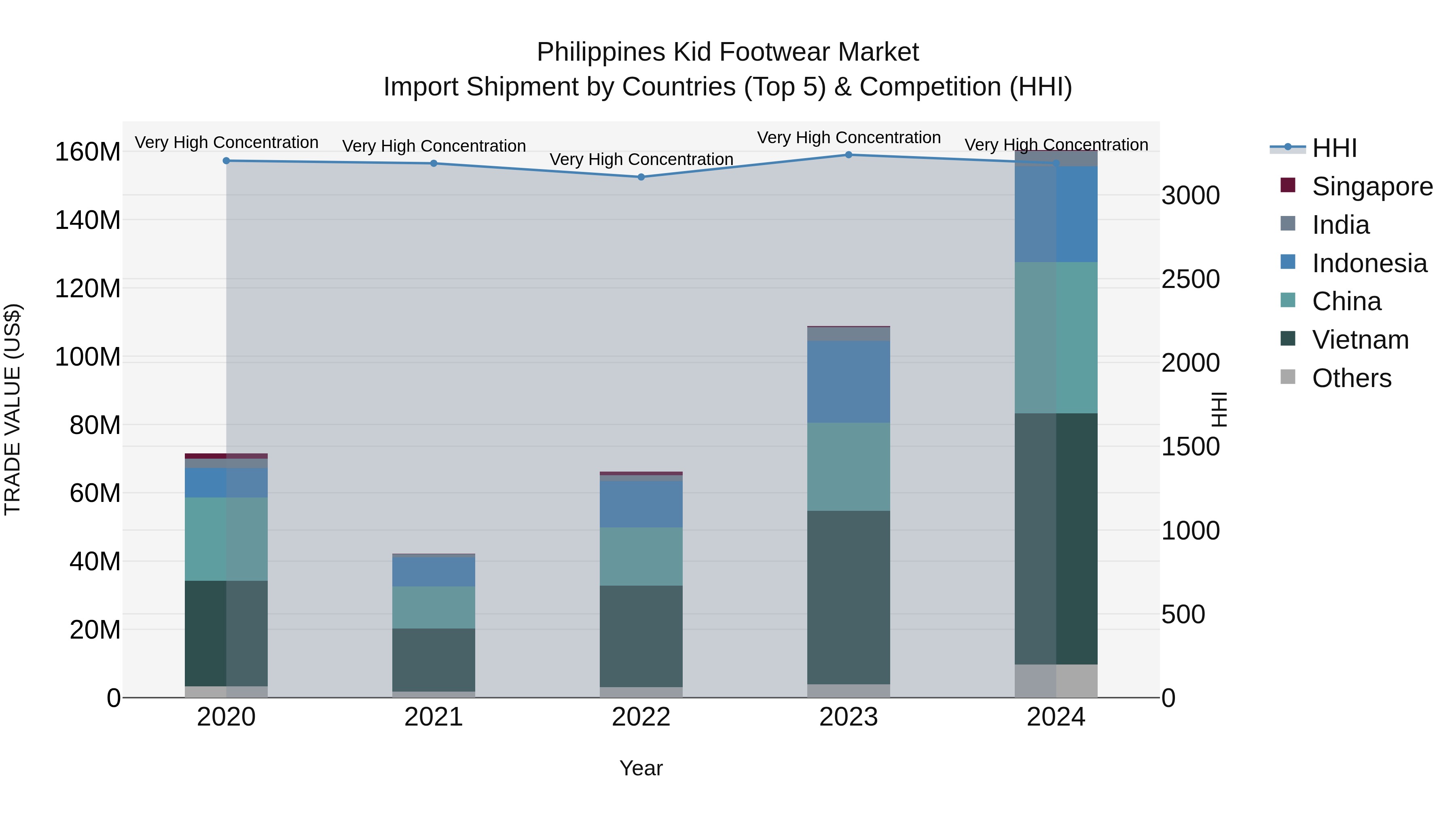The image size is (1456, 819).
Task: Toggle the Singapore legend entry
Action: pyautogui.click(x=1357, y=186)
